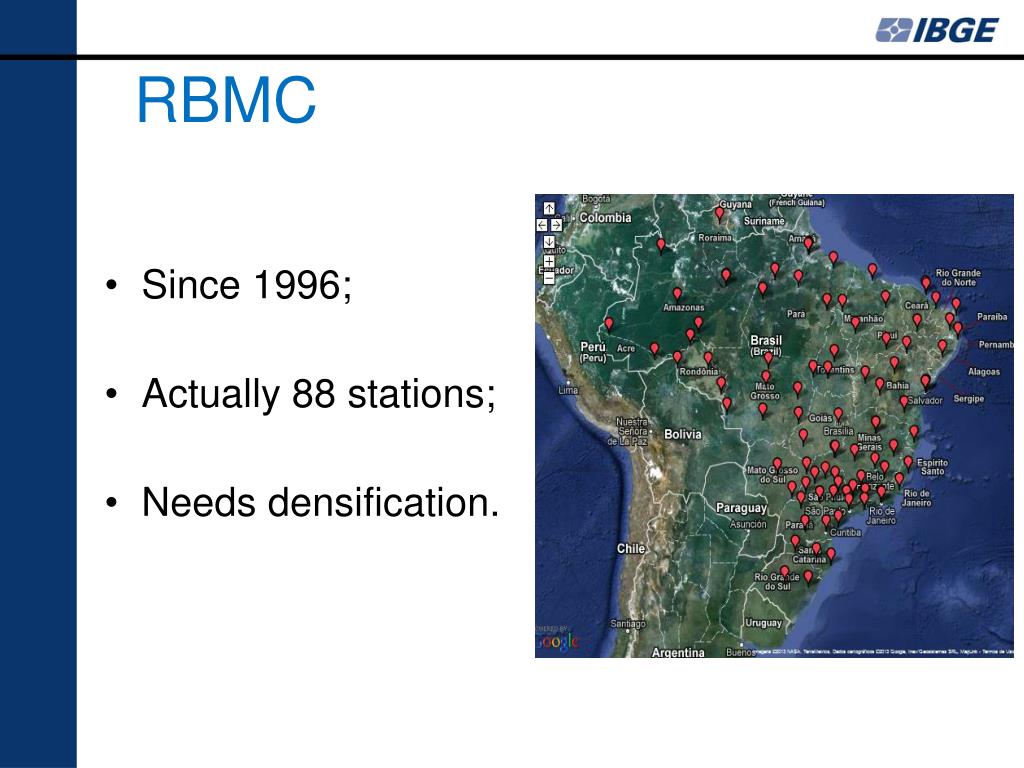This screenshot has height=768, width=1024.
Task: Click the Asunción city label
Action: (748, 524)
